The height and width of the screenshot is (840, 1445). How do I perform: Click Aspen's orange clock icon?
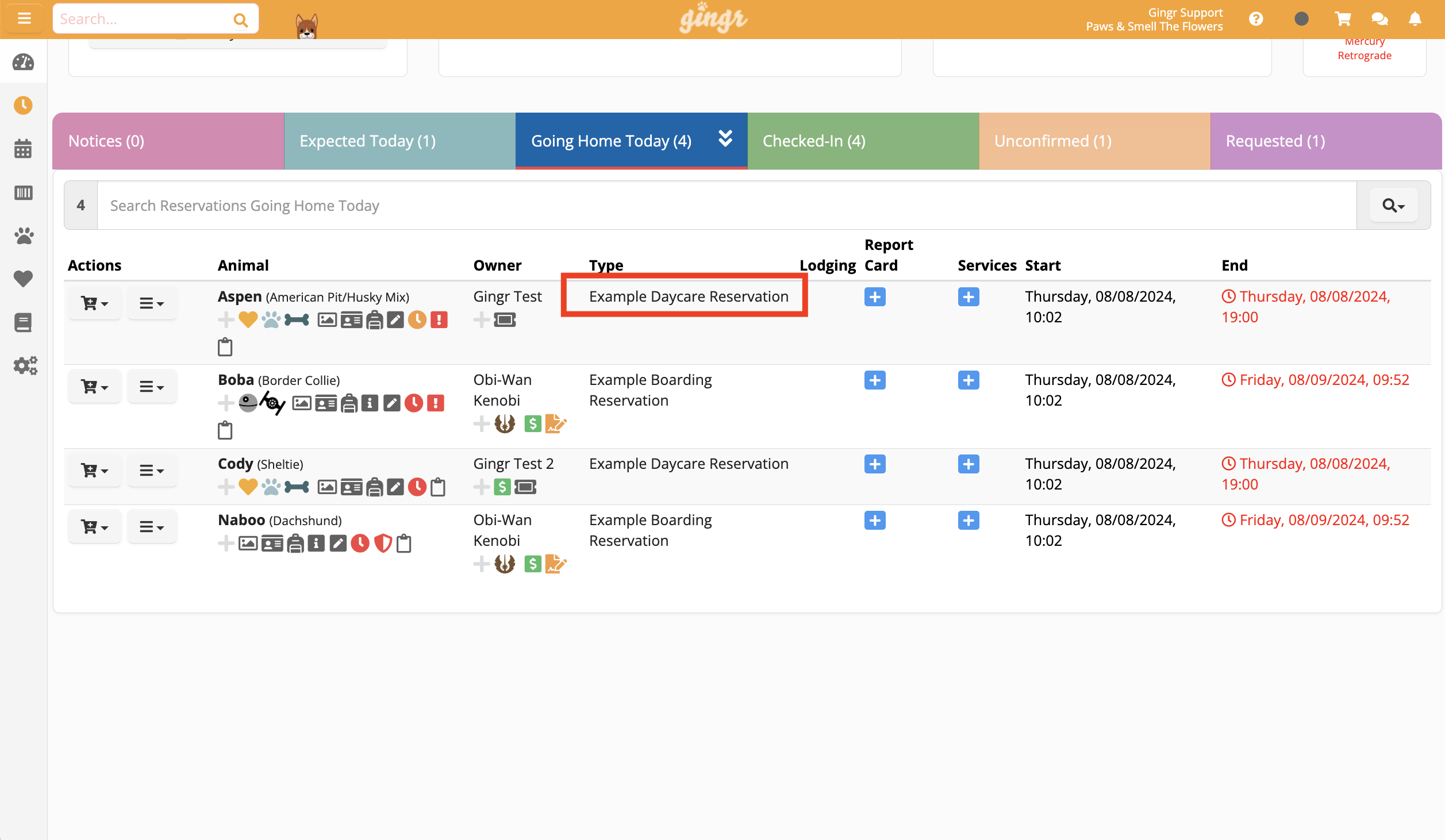point(417,320)
